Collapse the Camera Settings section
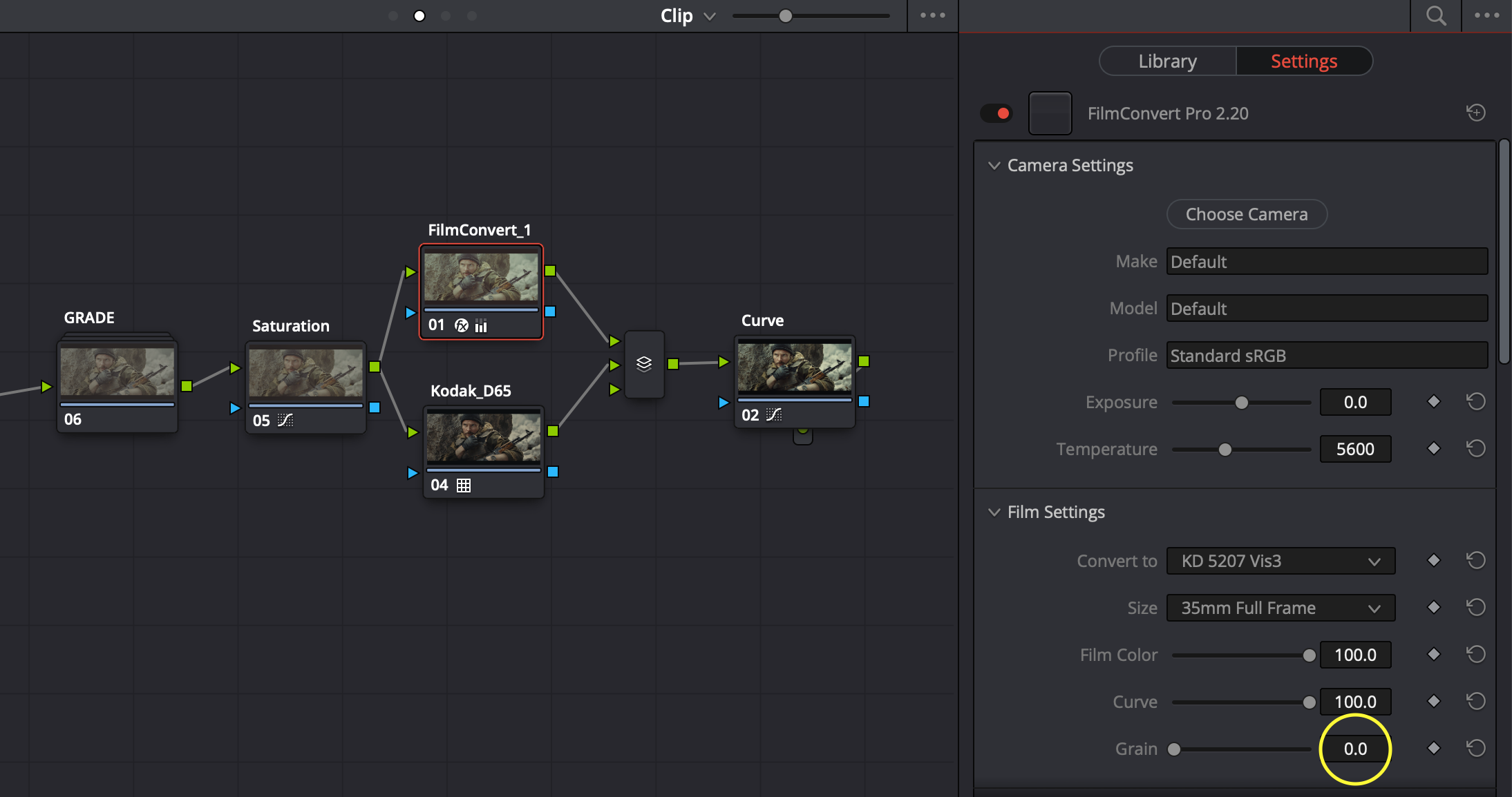This screenshot has width=1512, height=797. (x=994, y=166)
